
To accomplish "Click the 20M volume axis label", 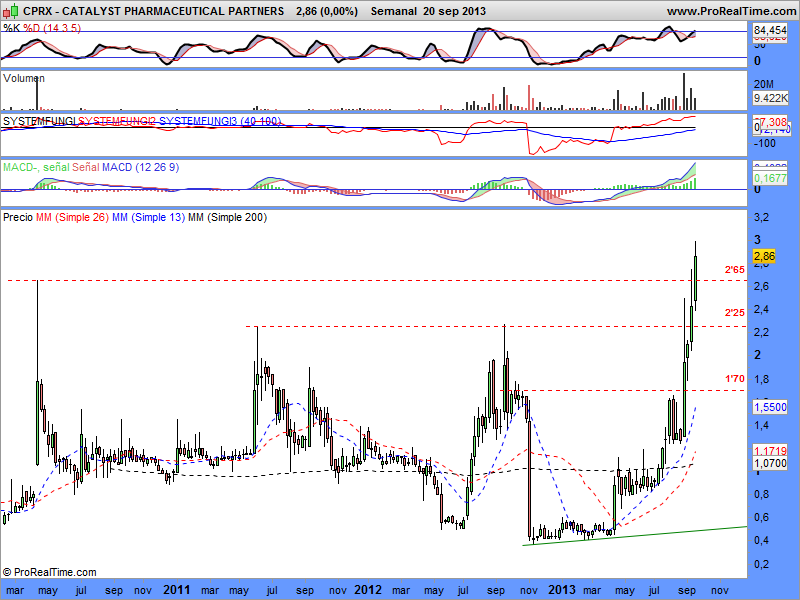I will click(763, 84).
